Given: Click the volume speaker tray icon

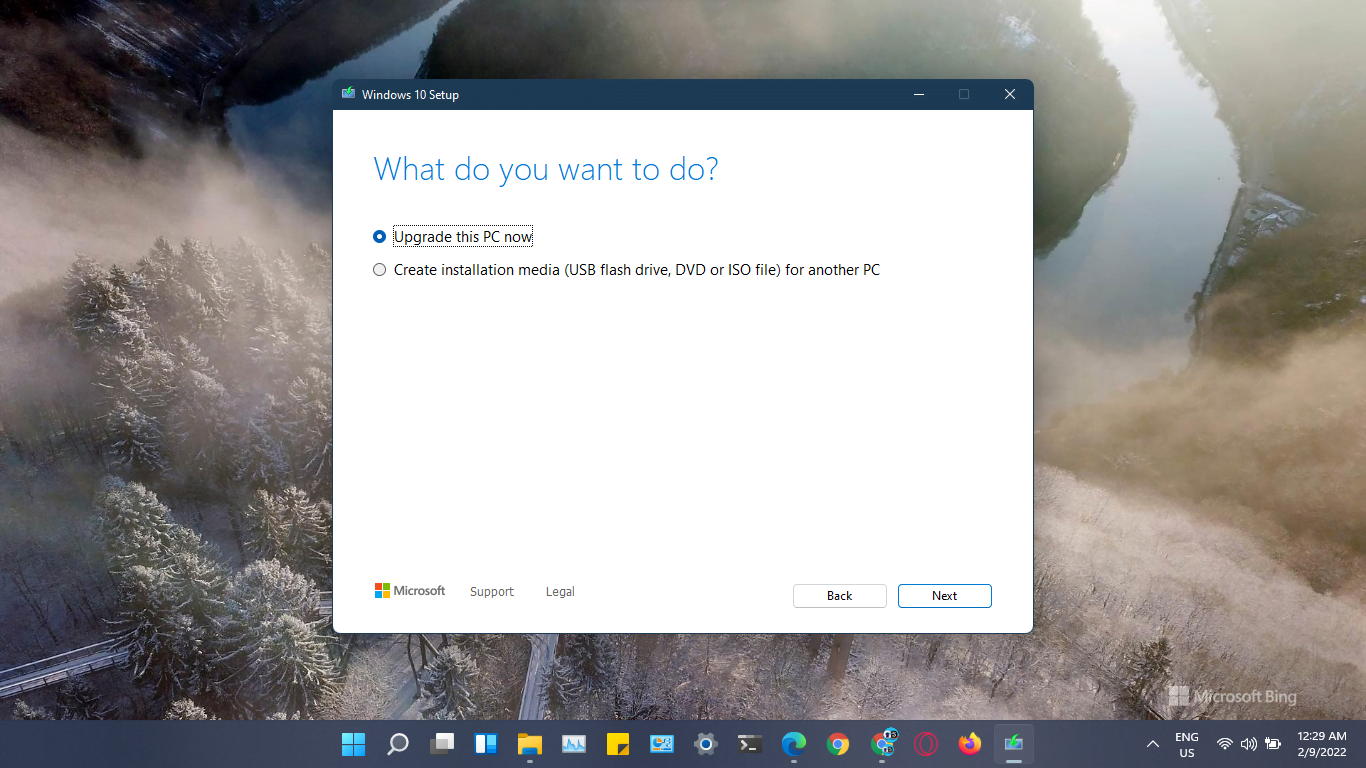Looking at the screenshot, I should pos(1248,744).
